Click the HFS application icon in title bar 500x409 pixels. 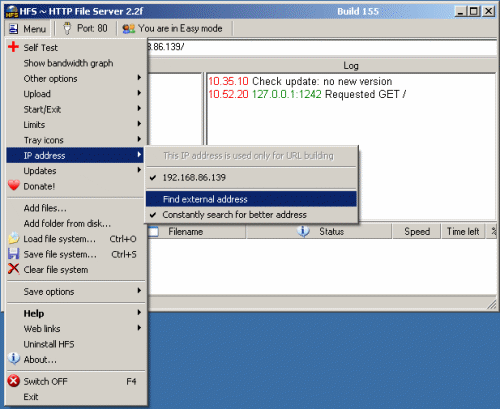point(12,11)
